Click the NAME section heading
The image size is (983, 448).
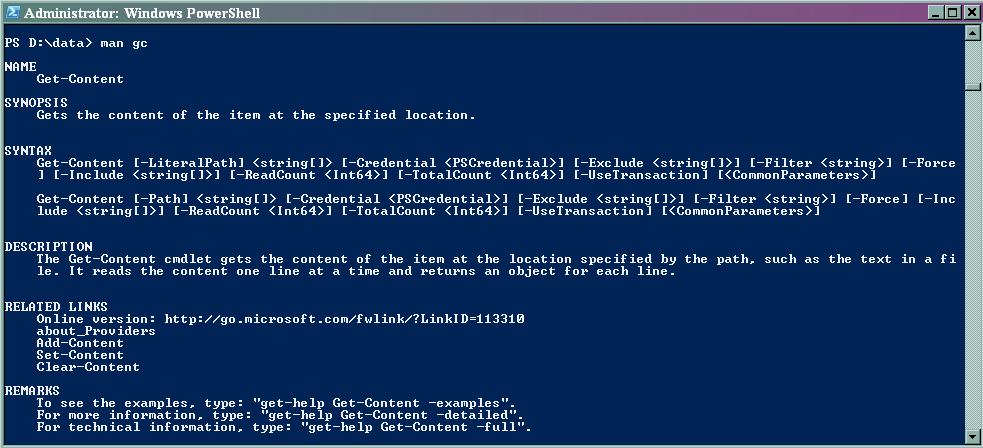coord(20,66)
